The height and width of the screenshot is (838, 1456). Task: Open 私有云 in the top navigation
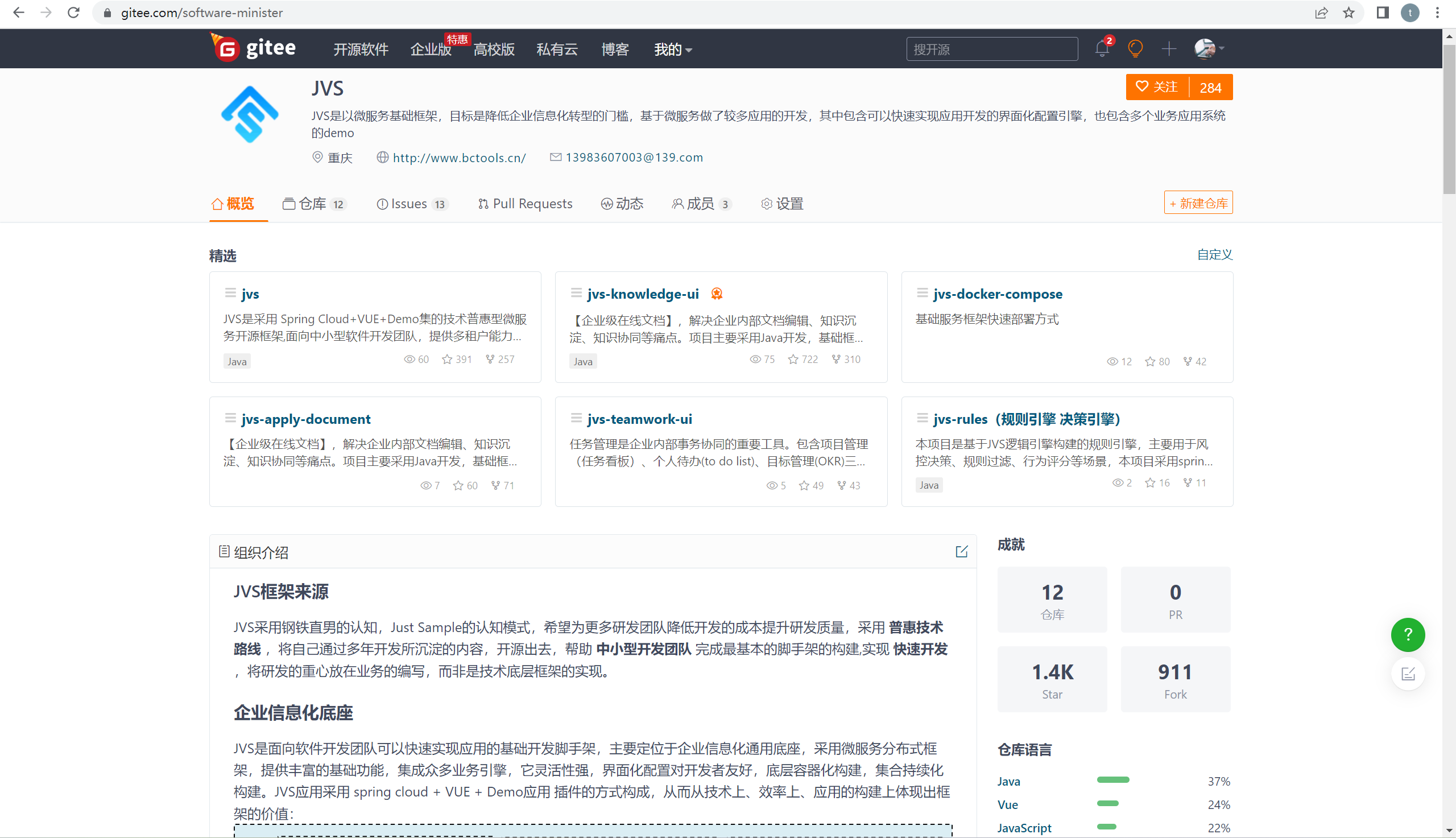pos(557,49)
